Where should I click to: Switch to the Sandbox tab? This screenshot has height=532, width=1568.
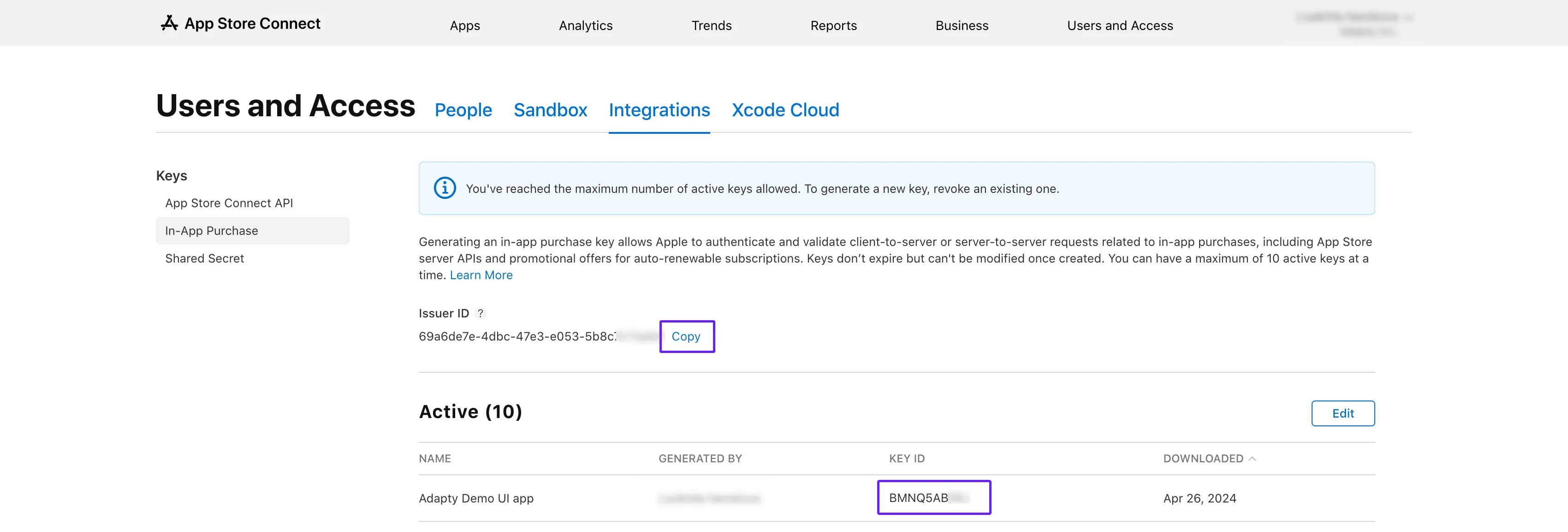(550, 110)
